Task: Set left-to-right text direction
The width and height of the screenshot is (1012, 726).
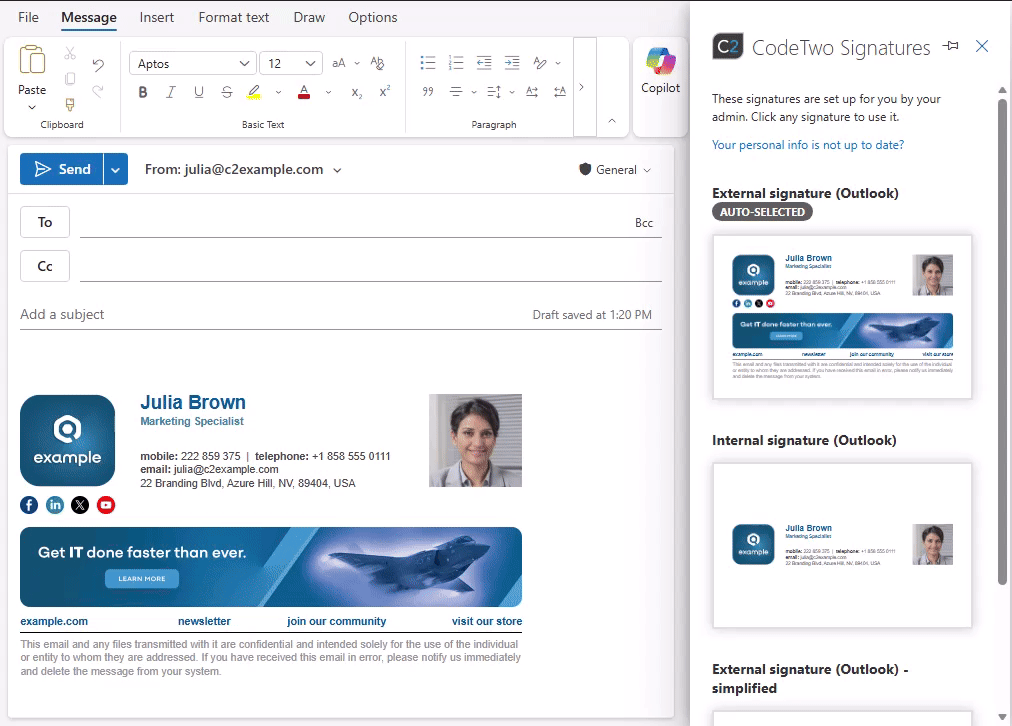Action: [x=532, y=92]
